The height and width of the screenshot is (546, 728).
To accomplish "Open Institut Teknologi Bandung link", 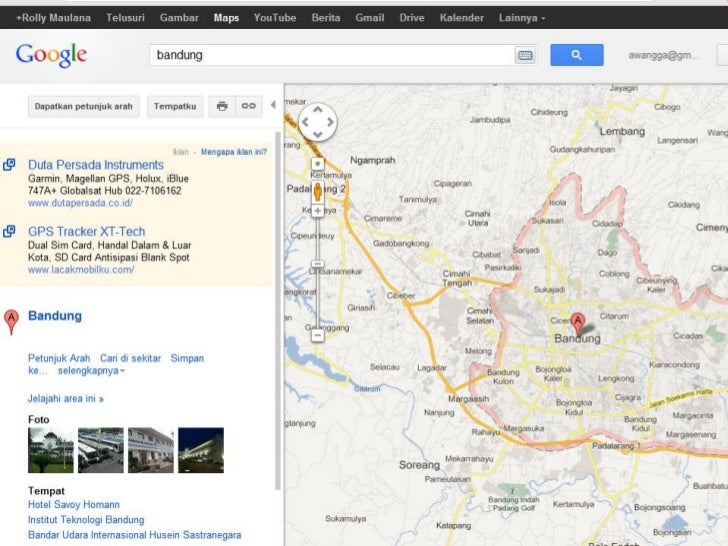I will [x=86, y=520].
